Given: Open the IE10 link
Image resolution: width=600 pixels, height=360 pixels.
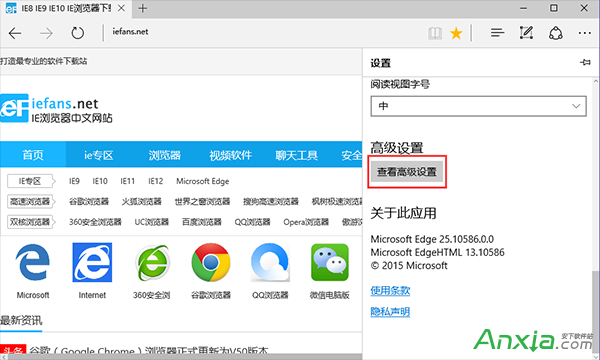Looking at the screenshot, I should pos(100,181).
